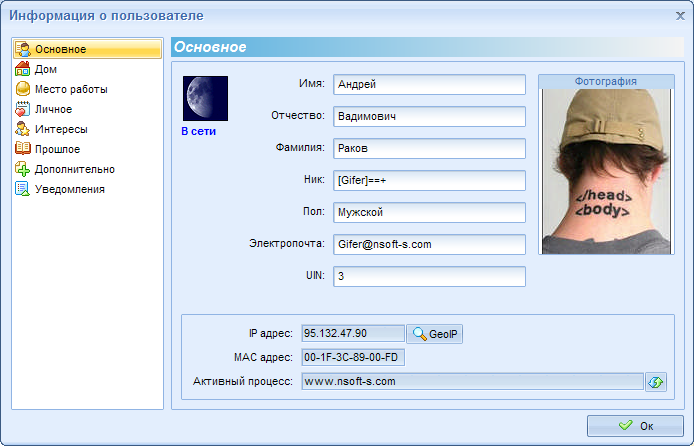Click the Имя field with Андрей
Viewport: 694px width, 446px height.
(x=429, y=85)
